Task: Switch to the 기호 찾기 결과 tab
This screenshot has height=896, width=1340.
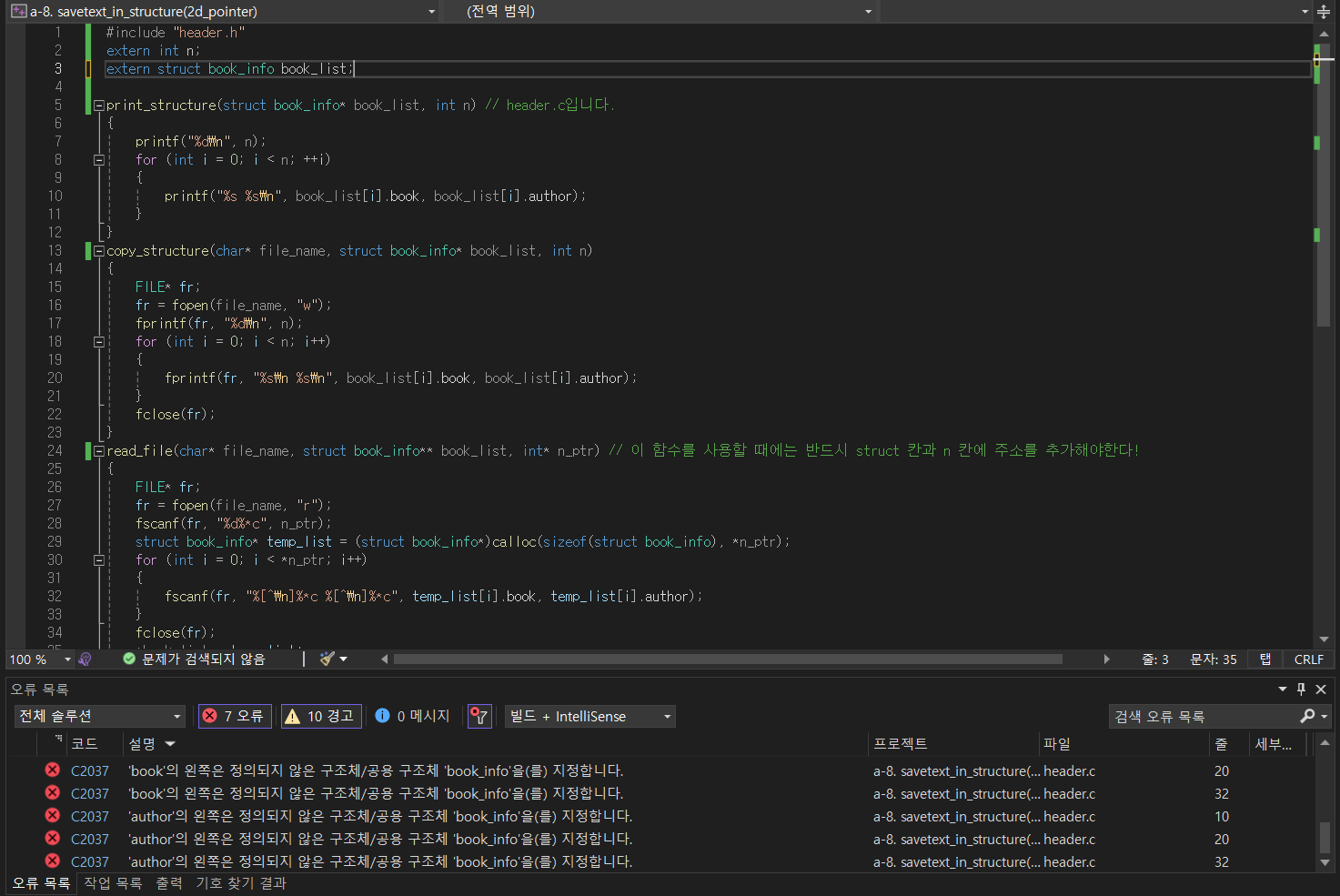Action: (241, 883)
